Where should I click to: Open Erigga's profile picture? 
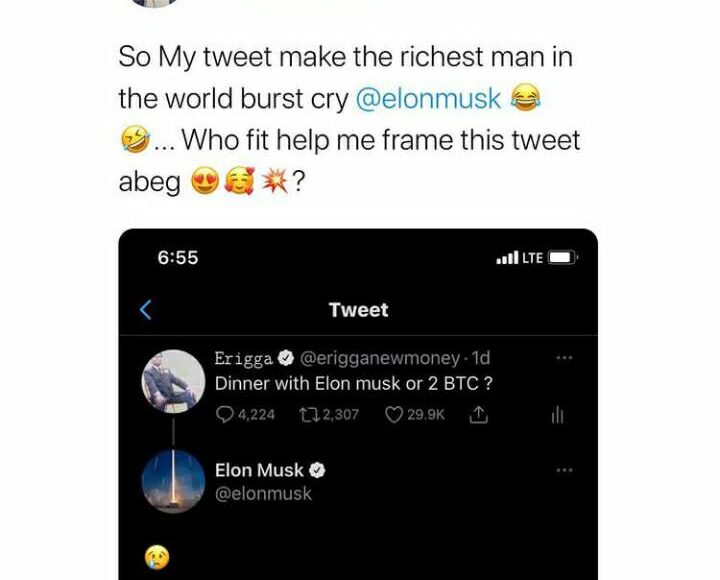point(174,381)
